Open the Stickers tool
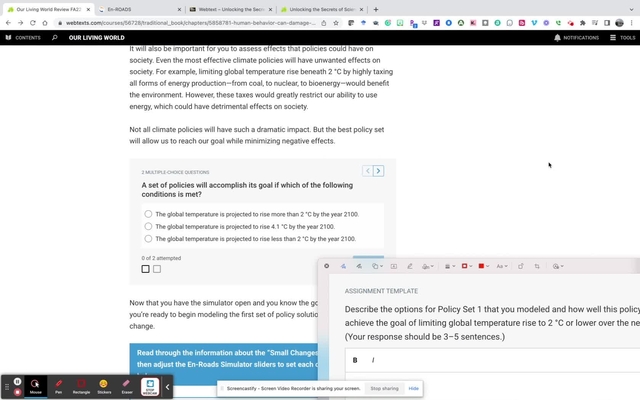 tap(104, 385)
